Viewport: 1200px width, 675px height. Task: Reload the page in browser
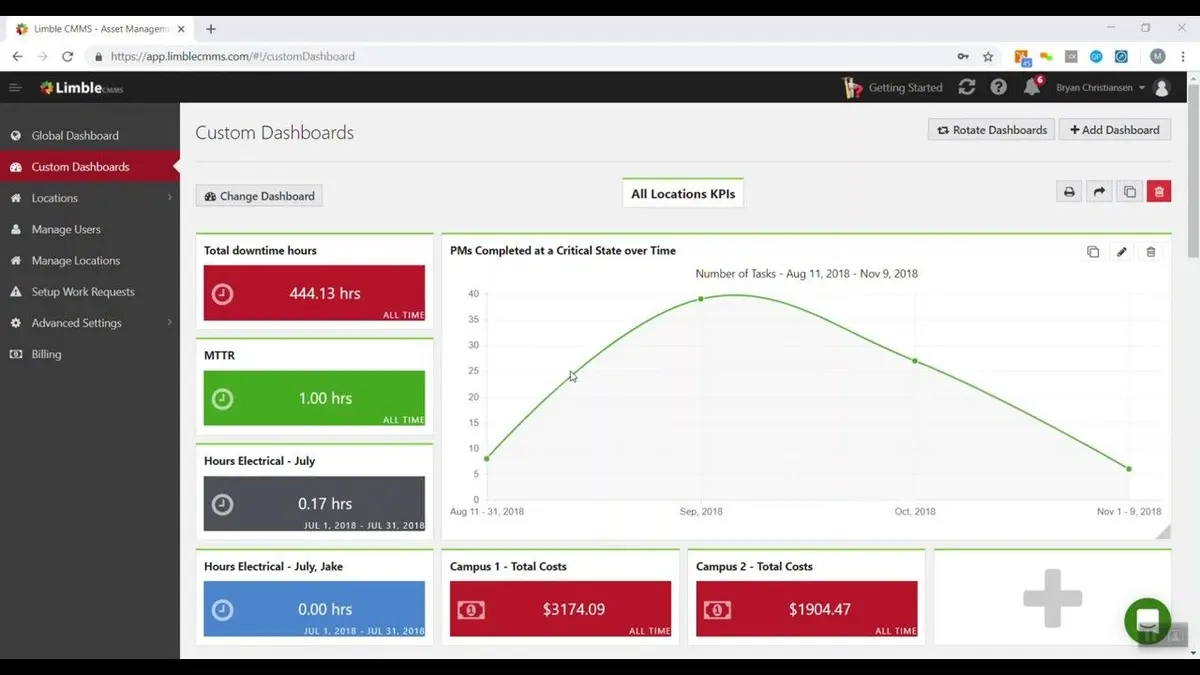click(68, 57)
